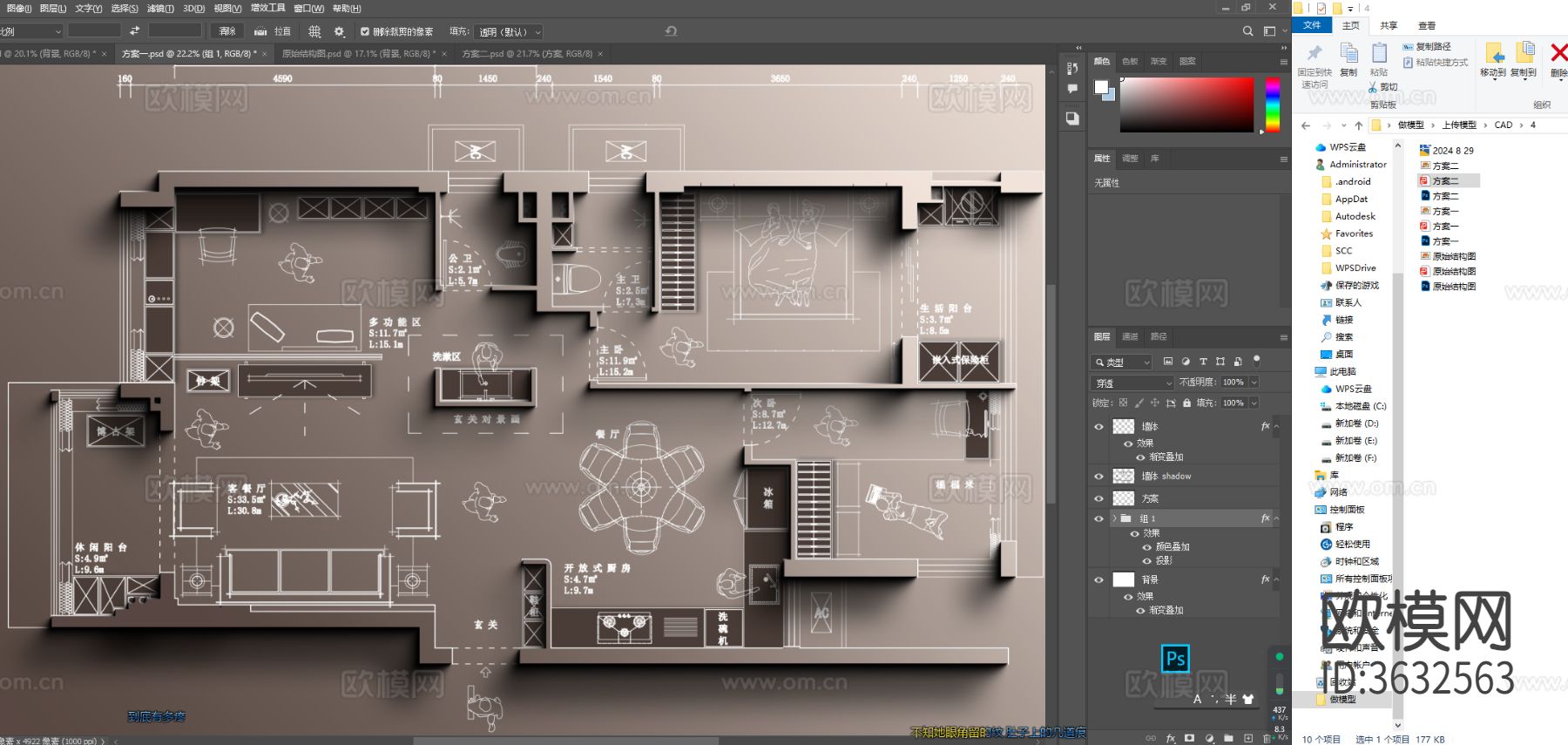This screenshot has height=745, width=1568.
Task: Click the 复制路径 button in Explorer
Action: coord(1426,47)
